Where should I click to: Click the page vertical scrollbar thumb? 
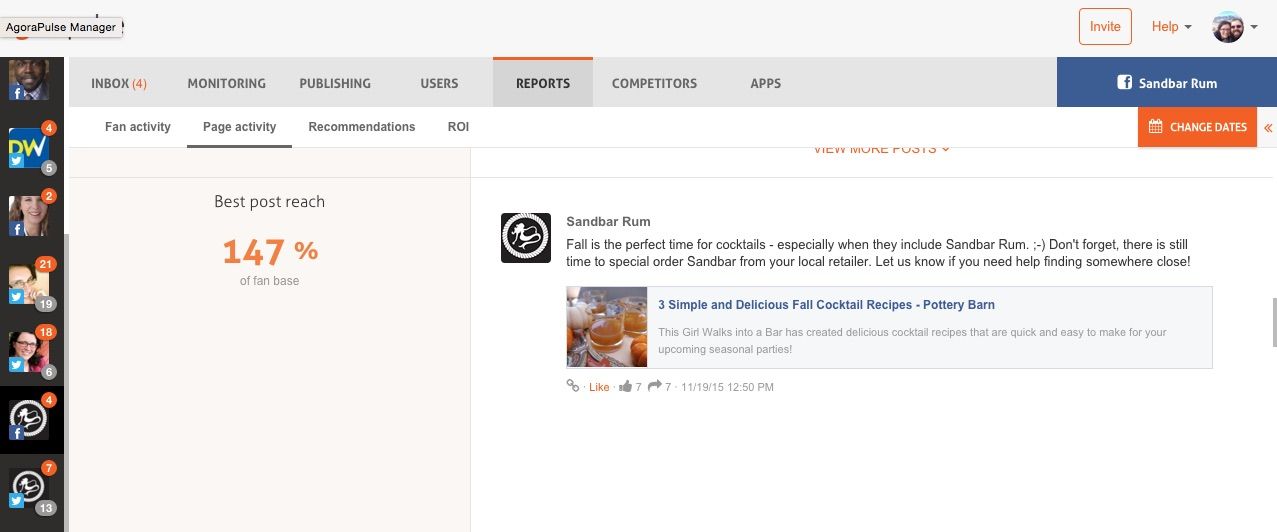click(1273, 322)
